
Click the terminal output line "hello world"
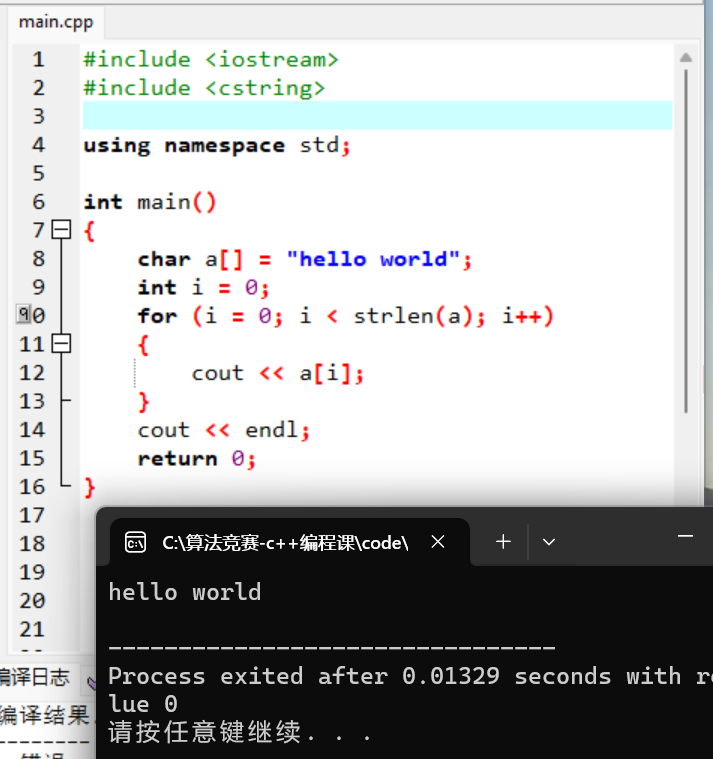(185, 592)
